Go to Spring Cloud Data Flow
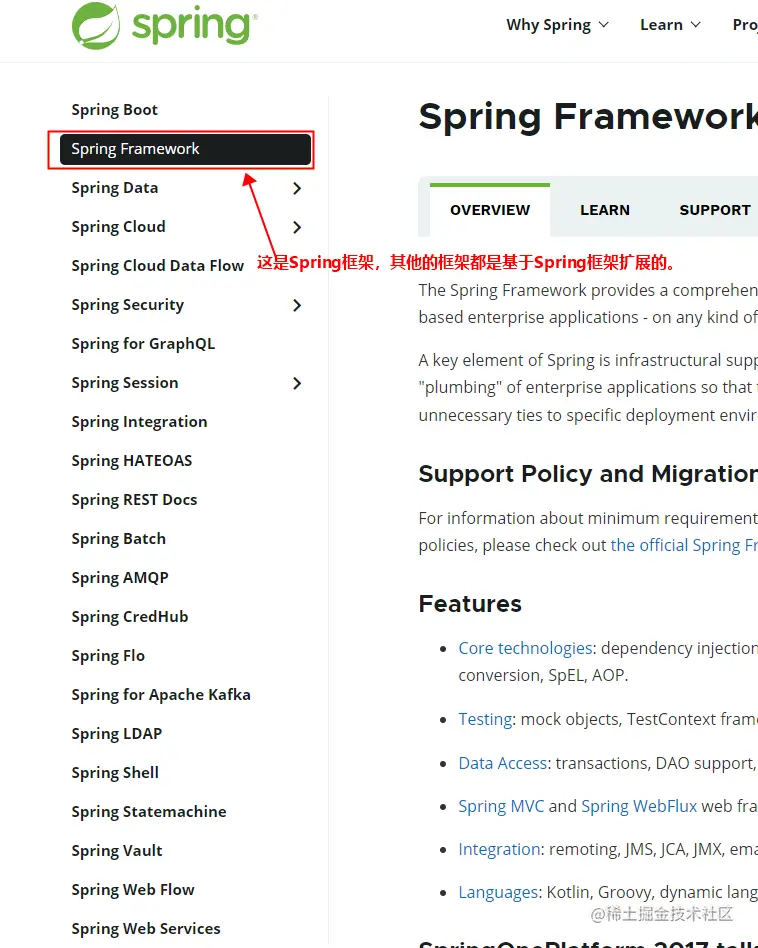 click(x=158, y=266)
